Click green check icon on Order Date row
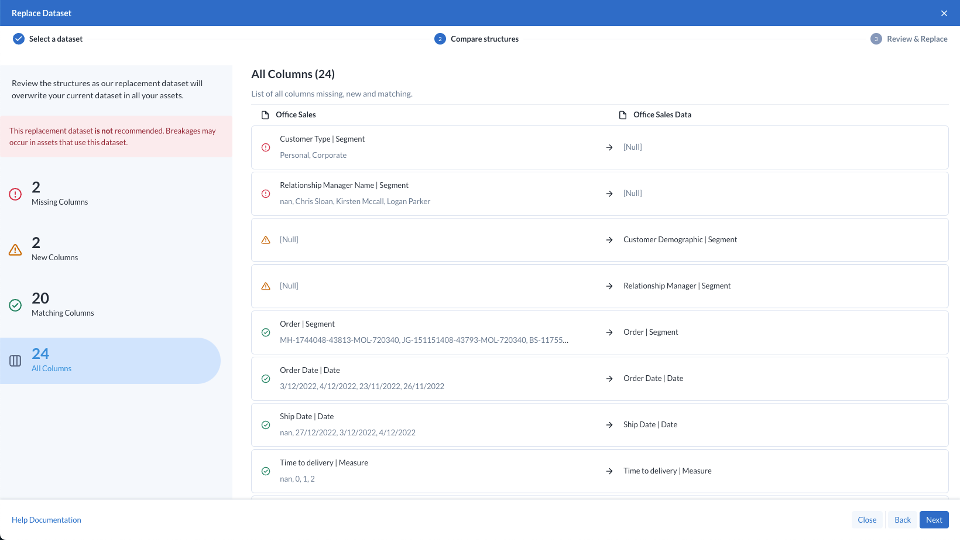The height and width of the screenshot is (540, 960). 265,379
